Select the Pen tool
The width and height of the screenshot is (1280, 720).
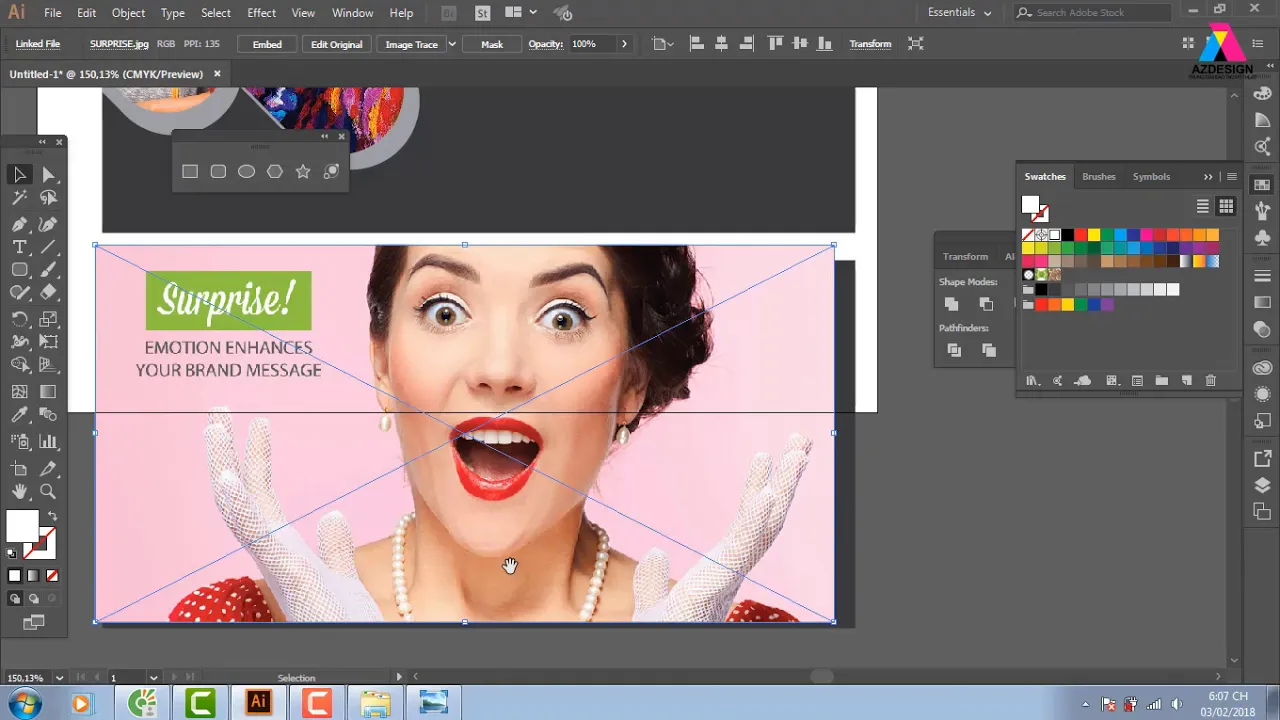click(x=19, y=224)
